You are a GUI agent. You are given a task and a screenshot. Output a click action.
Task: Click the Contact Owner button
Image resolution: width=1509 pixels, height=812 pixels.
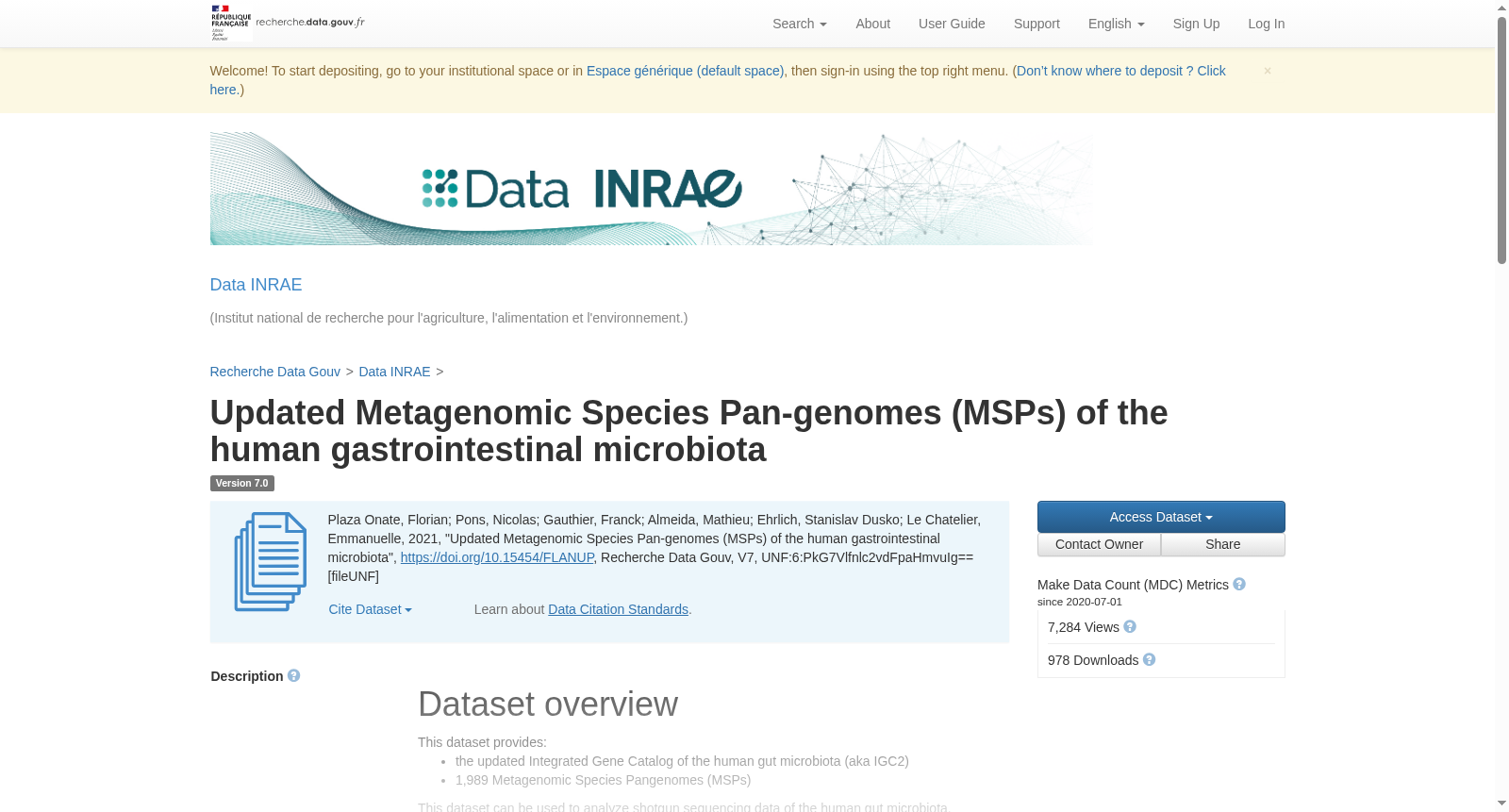tap(1099, 544)
